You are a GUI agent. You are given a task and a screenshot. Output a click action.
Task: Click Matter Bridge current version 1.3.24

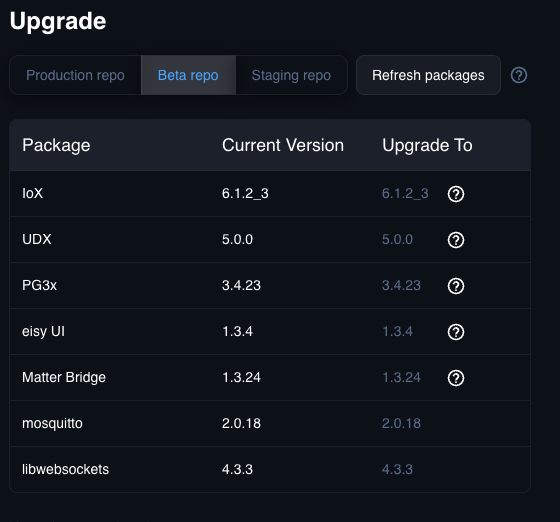point(241,378)
